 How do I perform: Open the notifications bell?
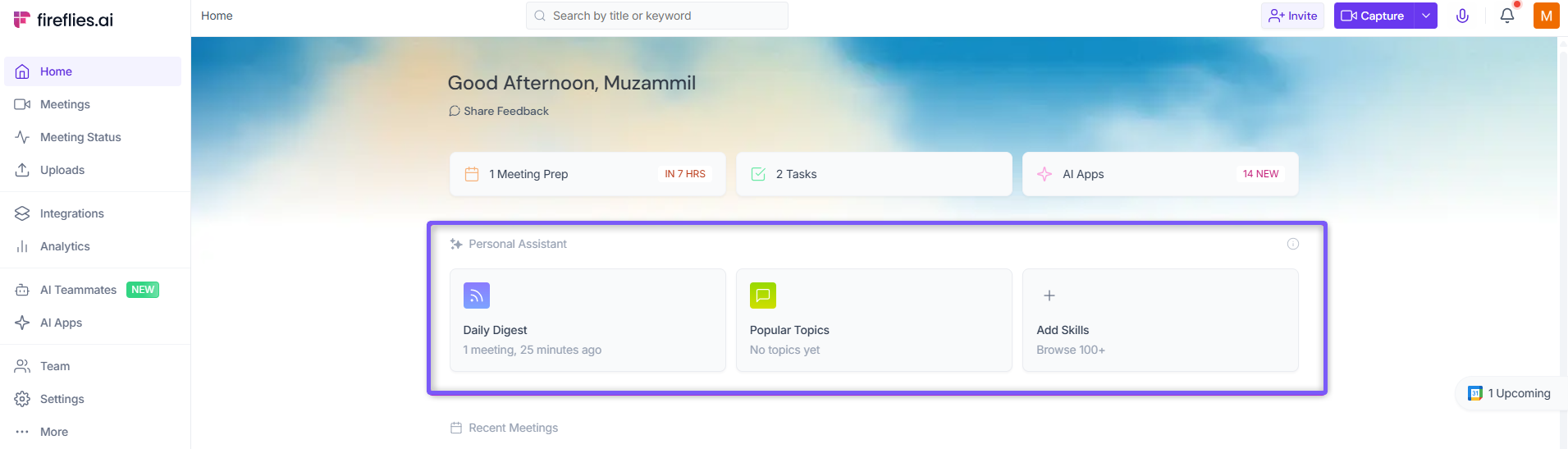pos(1507,16)
